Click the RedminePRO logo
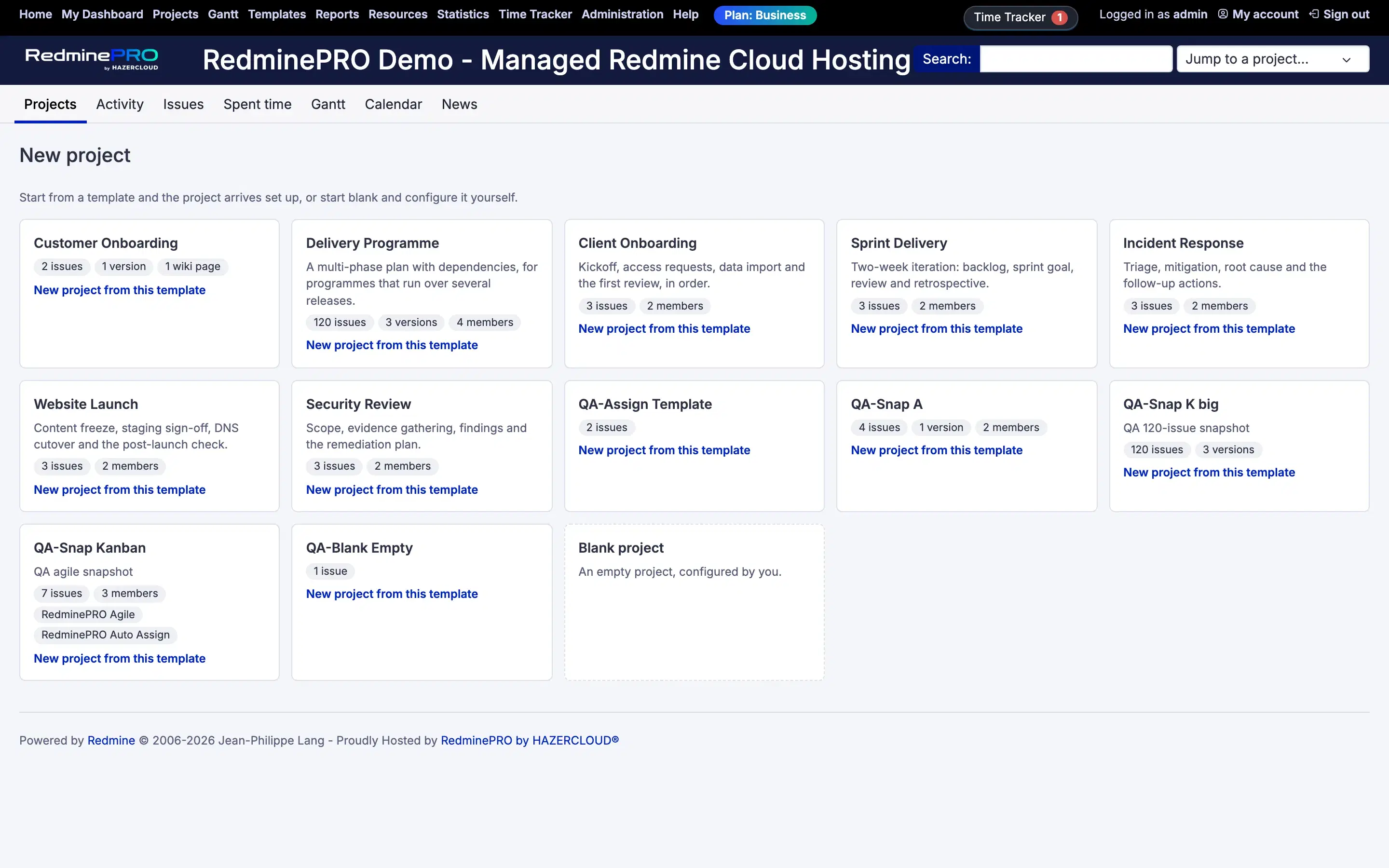The image size is (1389, 868). (92, 59)
